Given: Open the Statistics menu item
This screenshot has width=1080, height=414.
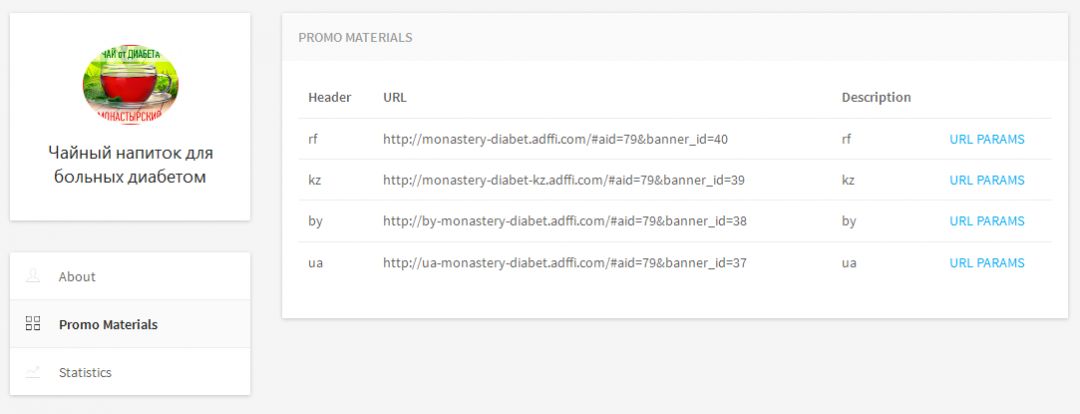Looking at the screenshot, I should [130, 372].
